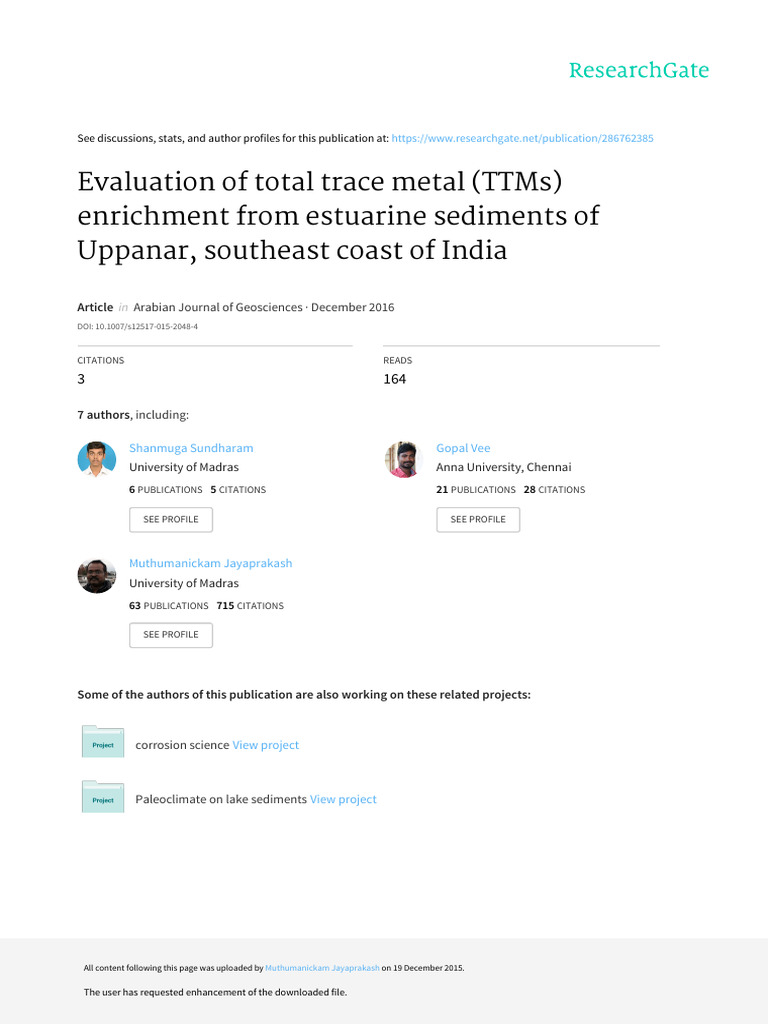Screen dimensions: 768x1024
Task: Click the ResearchGate logo
Action: [x=638, y=70]
